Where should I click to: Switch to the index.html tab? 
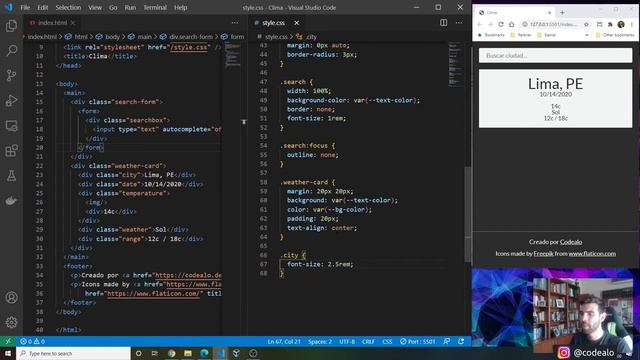(x=52, y=23)
